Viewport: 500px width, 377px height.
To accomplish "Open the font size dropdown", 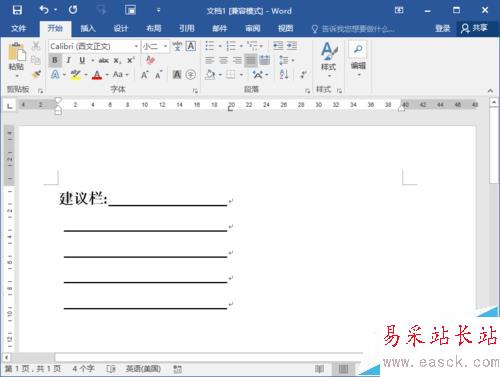I will click(165, 46).
